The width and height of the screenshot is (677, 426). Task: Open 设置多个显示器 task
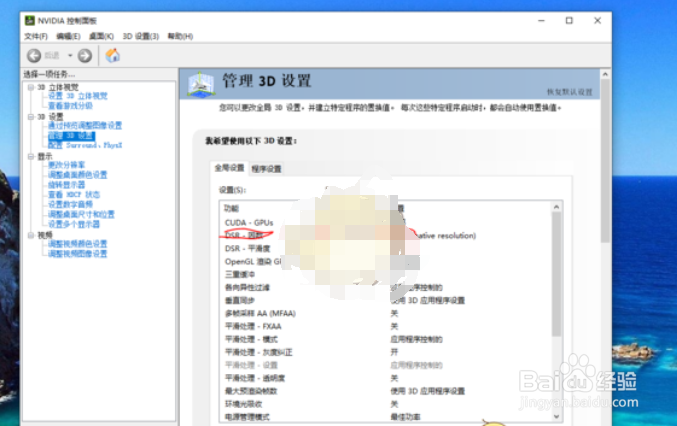[74, 224]
